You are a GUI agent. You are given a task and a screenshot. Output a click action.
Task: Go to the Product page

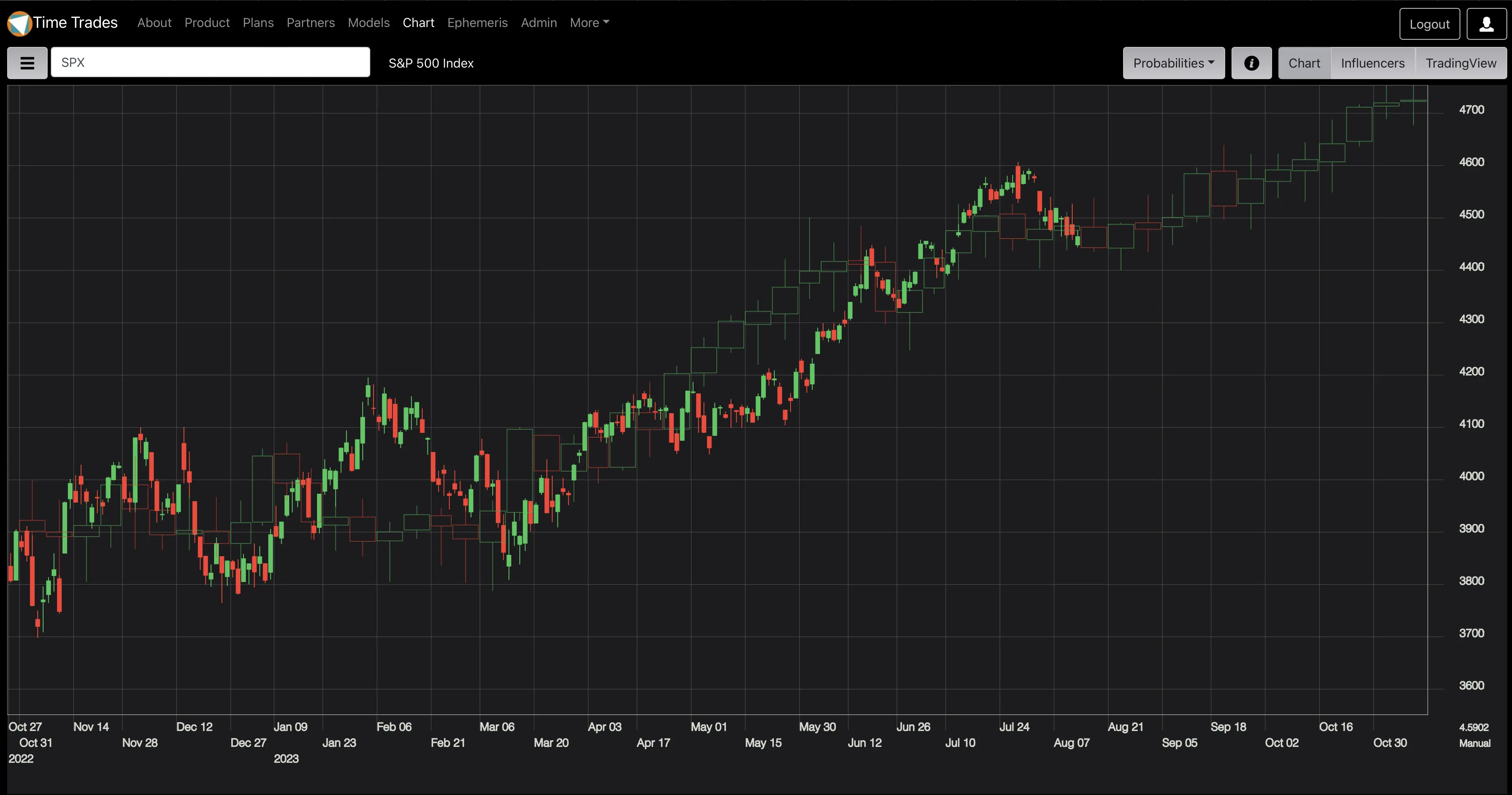[207, 22]
